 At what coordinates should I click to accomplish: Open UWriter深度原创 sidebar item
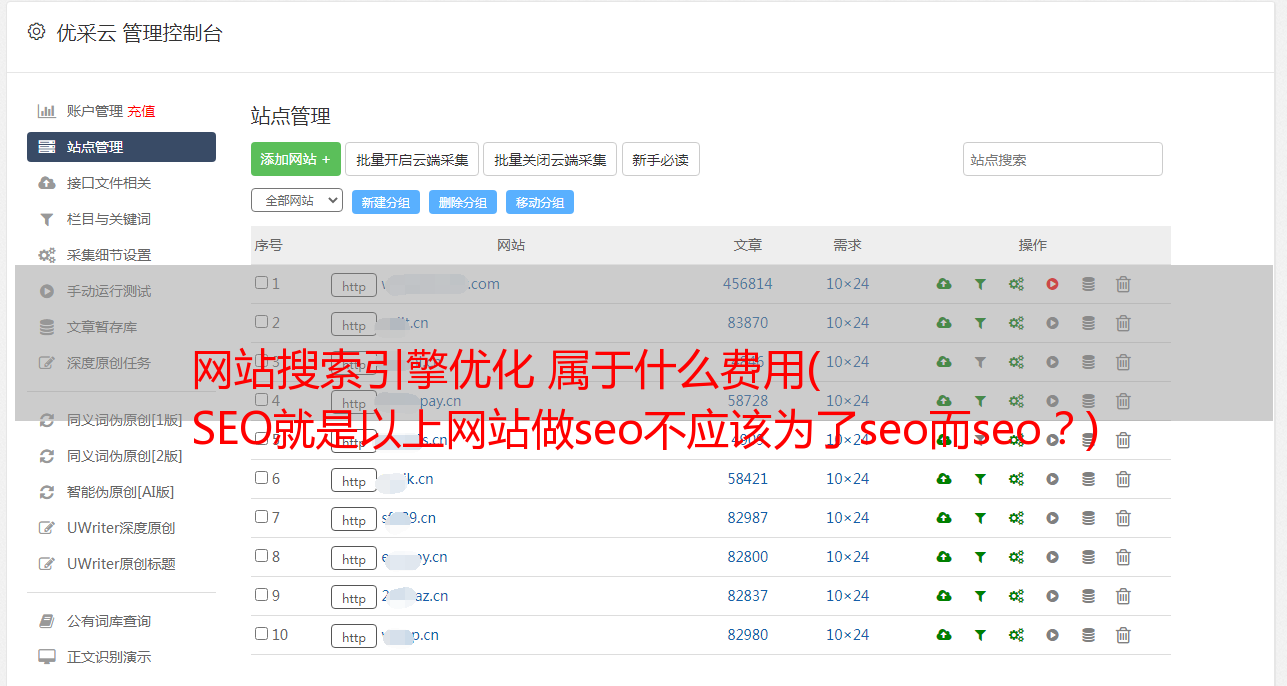pos(121,528)
